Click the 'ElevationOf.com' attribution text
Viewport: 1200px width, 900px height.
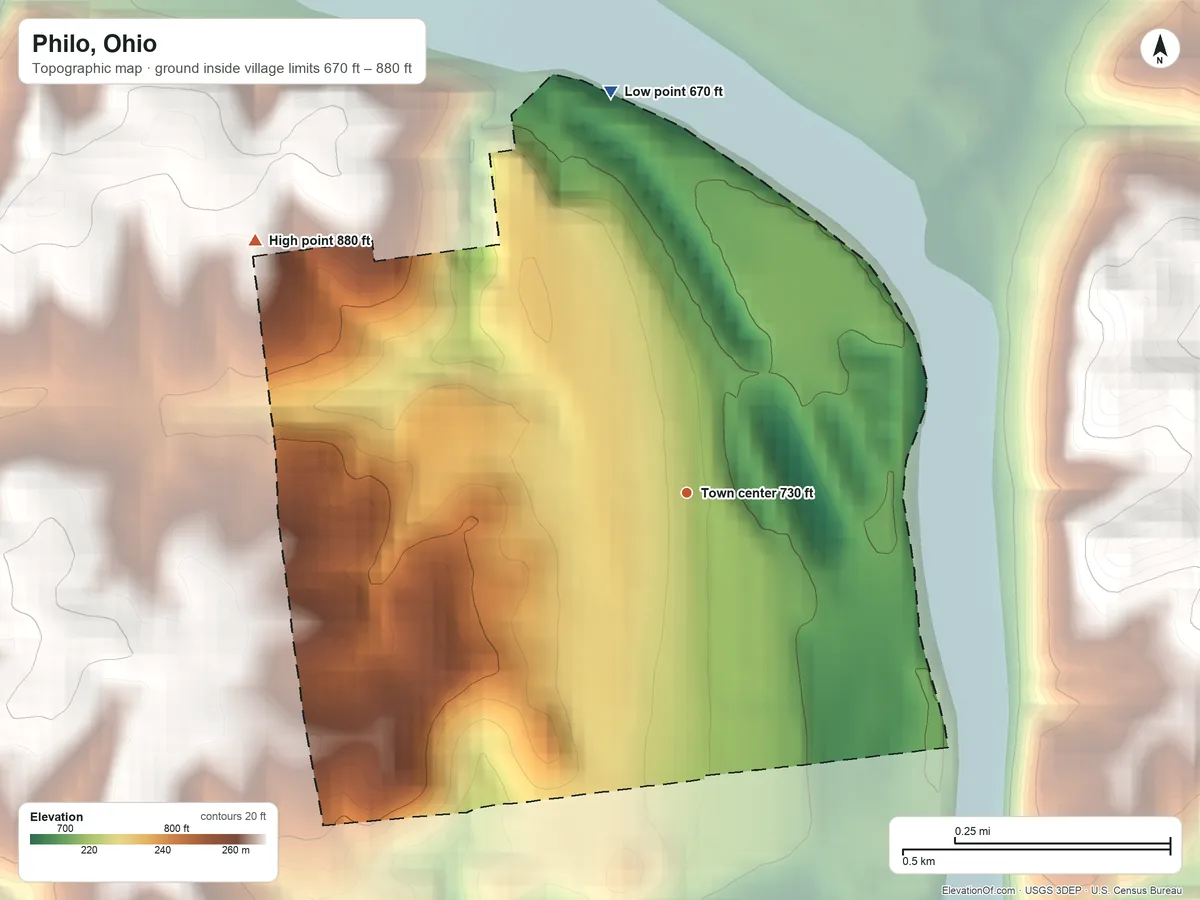click(x=979, y=890)
